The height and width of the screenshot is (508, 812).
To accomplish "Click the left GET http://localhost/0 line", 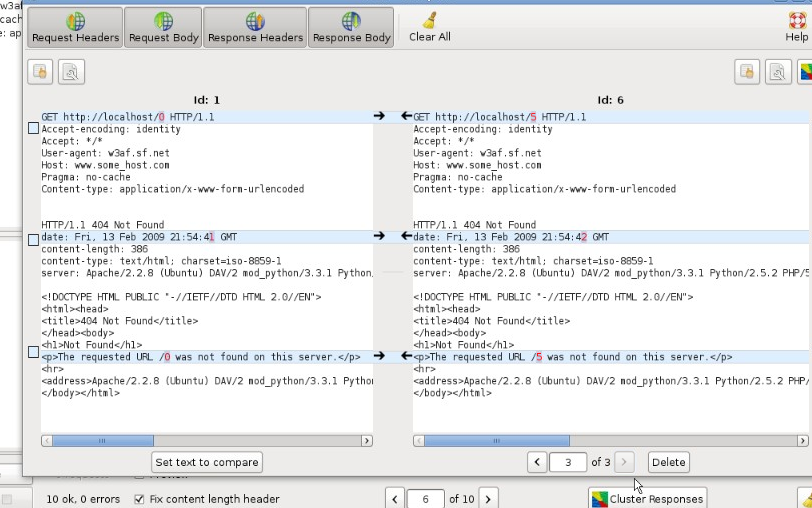I will pos(127,117).
